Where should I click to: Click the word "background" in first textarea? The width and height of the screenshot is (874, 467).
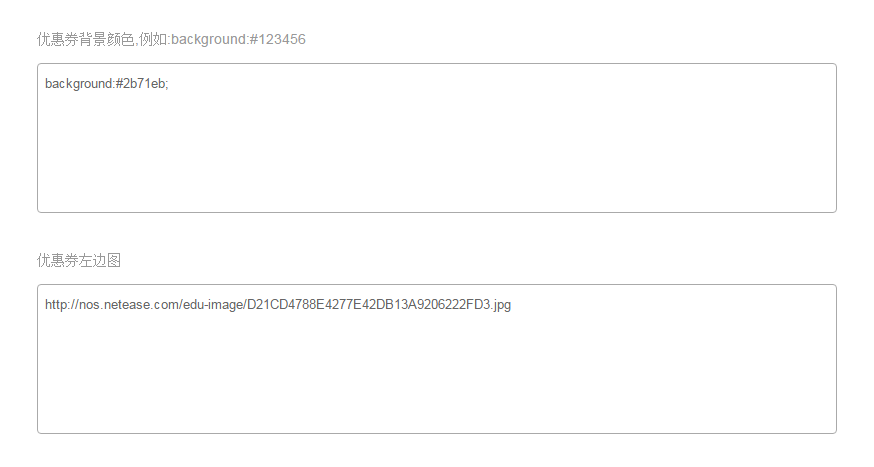click(78, 84)
